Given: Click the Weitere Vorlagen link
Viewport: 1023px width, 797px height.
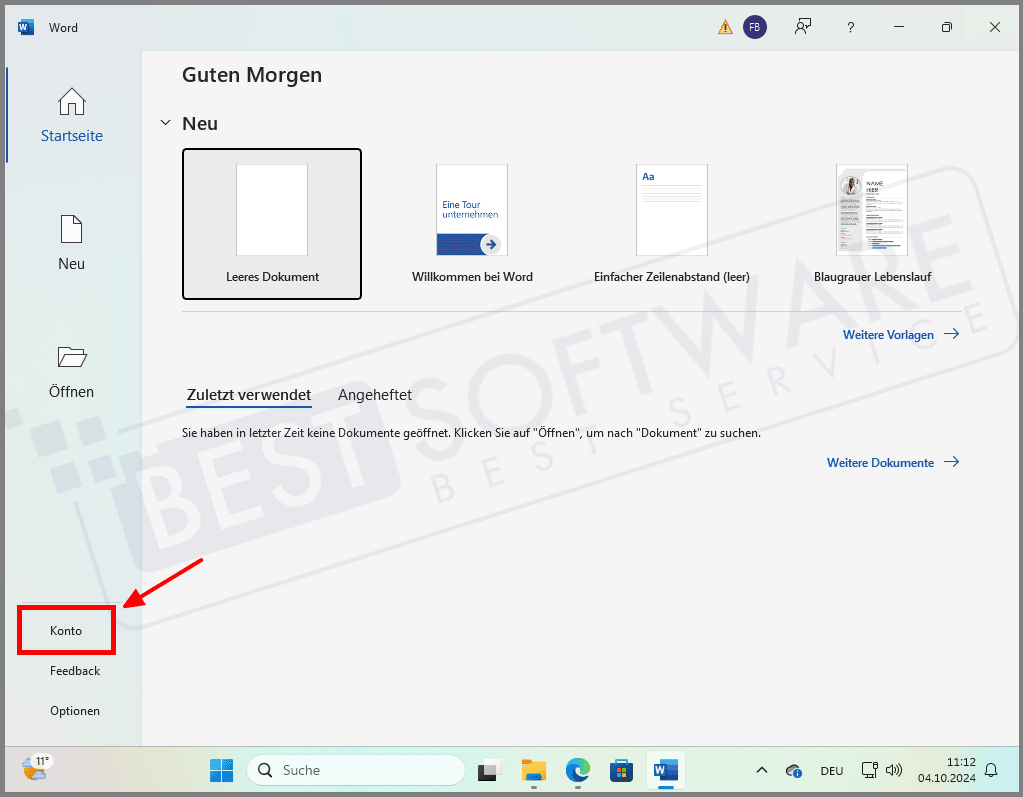Looking at the screenshot, I should click(900, 335).
